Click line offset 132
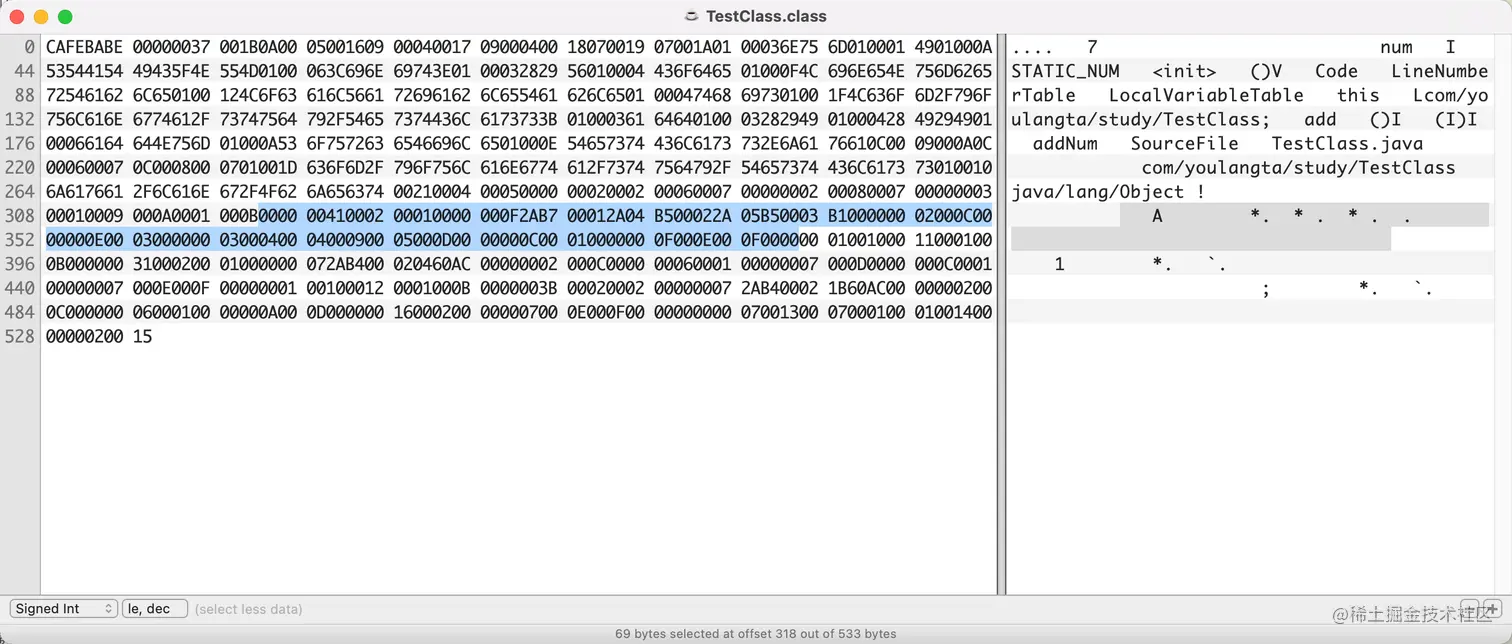The image size is (1512, 644). tap(21, 120)
